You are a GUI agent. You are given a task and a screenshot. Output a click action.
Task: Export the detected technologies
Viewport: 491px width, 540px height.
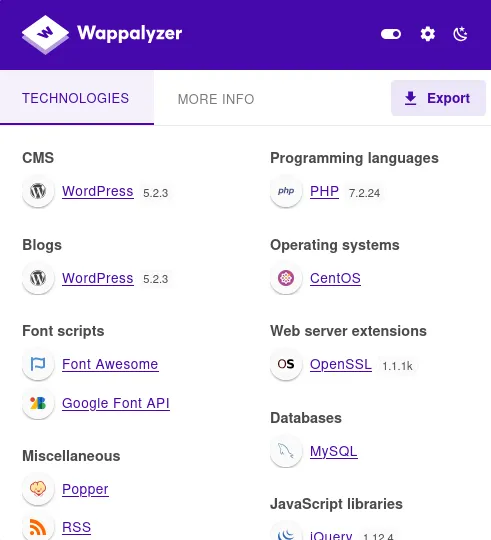tap(438, 98)
